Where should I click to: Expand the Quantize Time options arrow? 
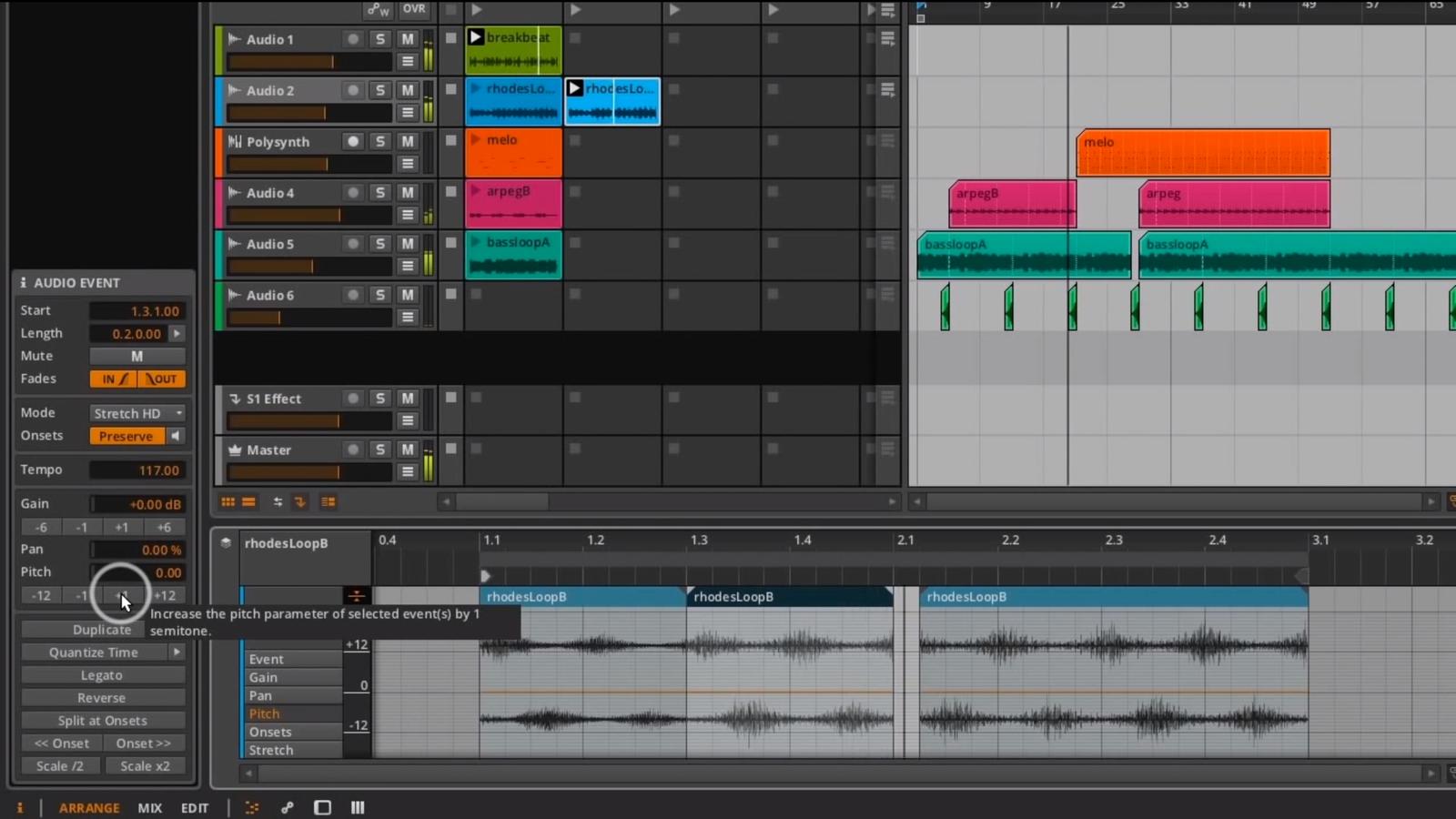pos(177,652)
